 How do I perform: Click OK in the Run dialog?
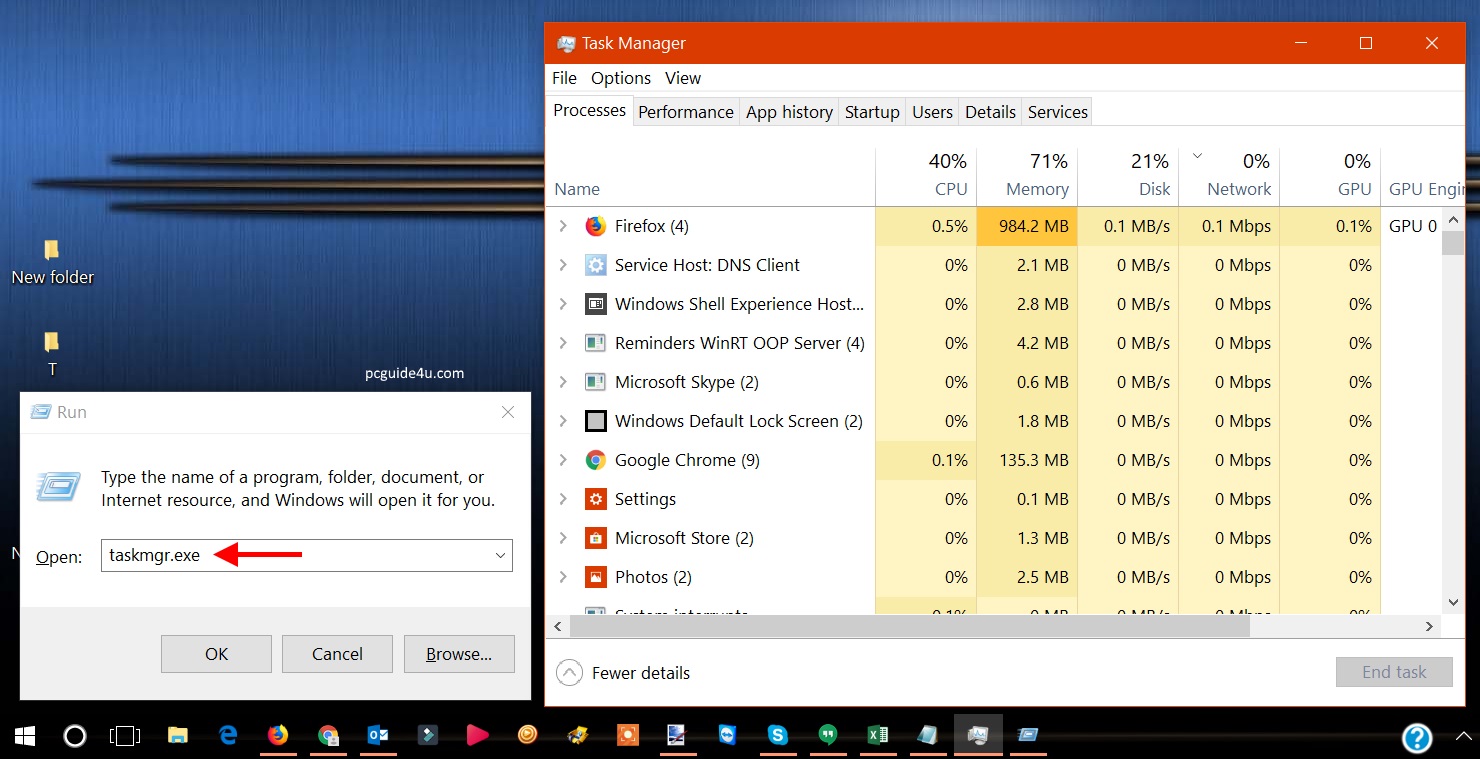click(216, 654)
